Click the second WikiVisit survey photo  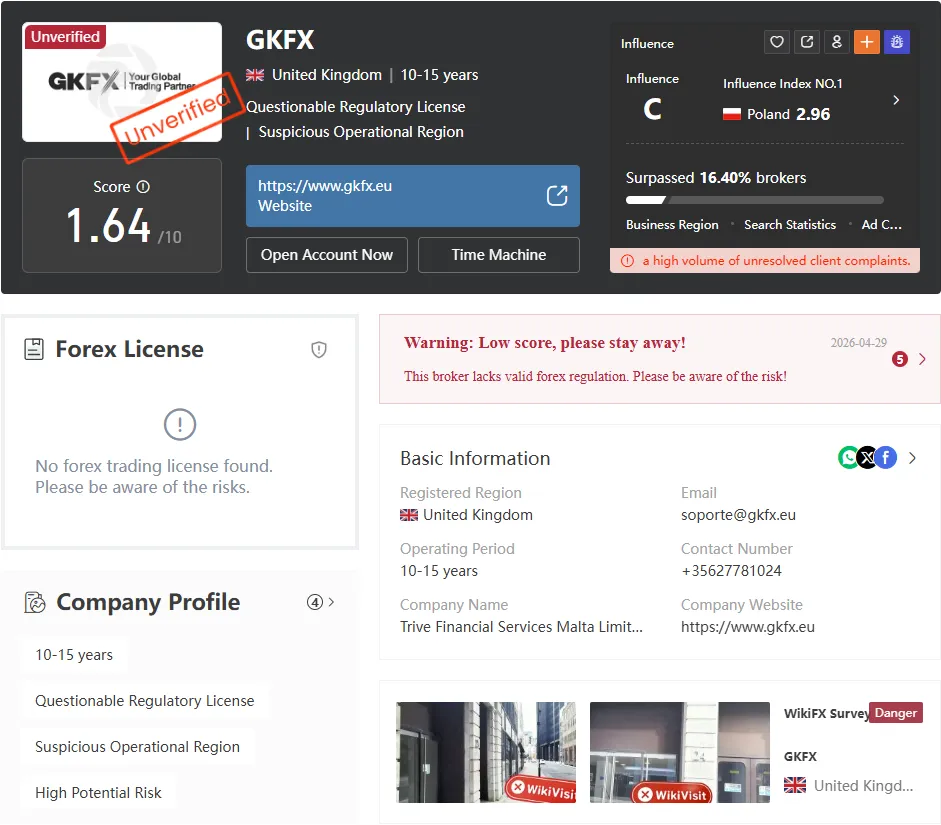680,752
